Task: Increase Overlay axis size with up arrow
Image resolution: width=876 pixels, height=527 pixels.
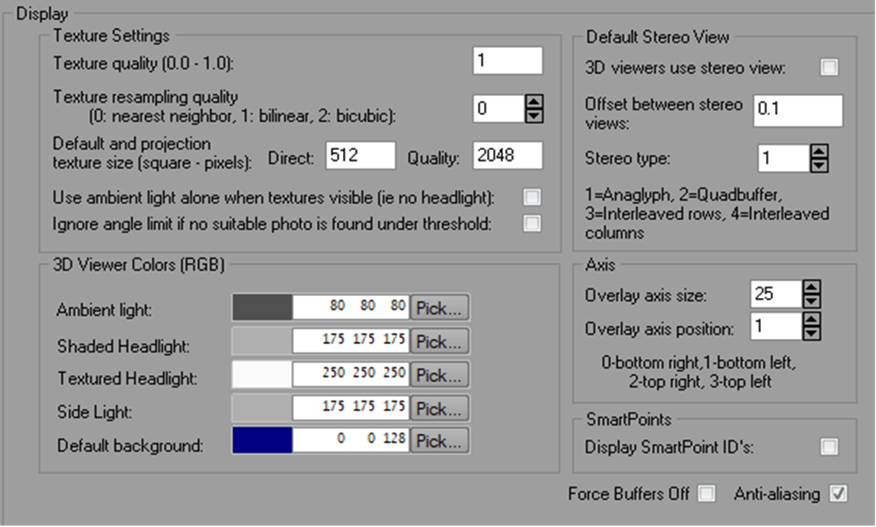Action: (812, 289)
